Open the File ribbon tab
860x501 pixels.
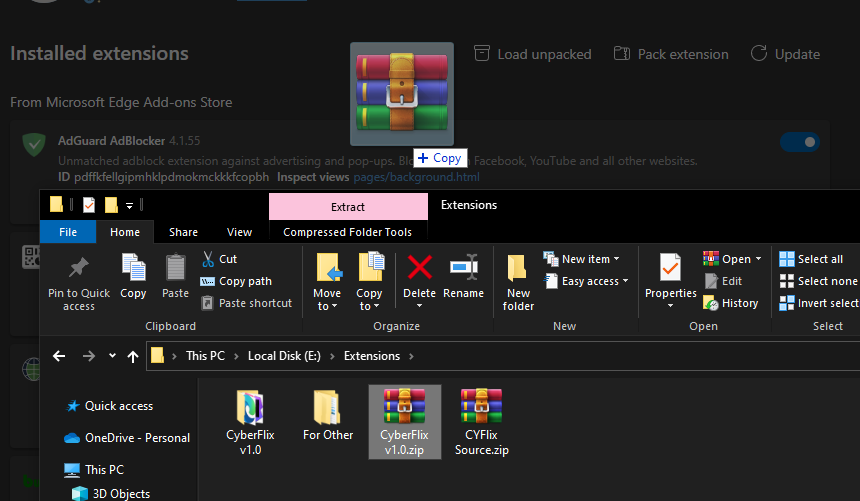pyautogui.click(x=68, y=232)
